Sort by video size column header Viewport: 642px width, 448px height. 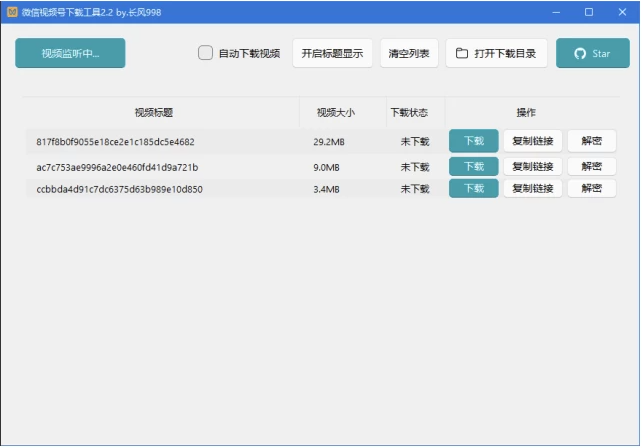[335, 113]
